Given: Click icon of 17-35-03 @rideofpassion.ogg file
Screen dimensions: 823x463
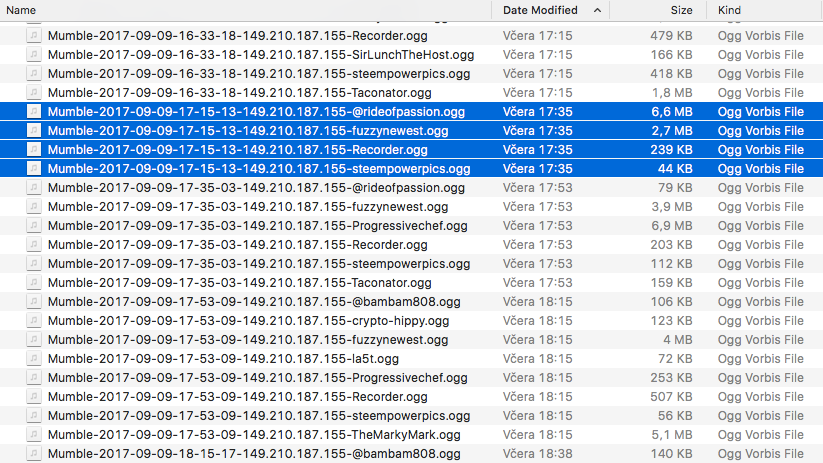Looking at the screenshot, I should 34,187.
